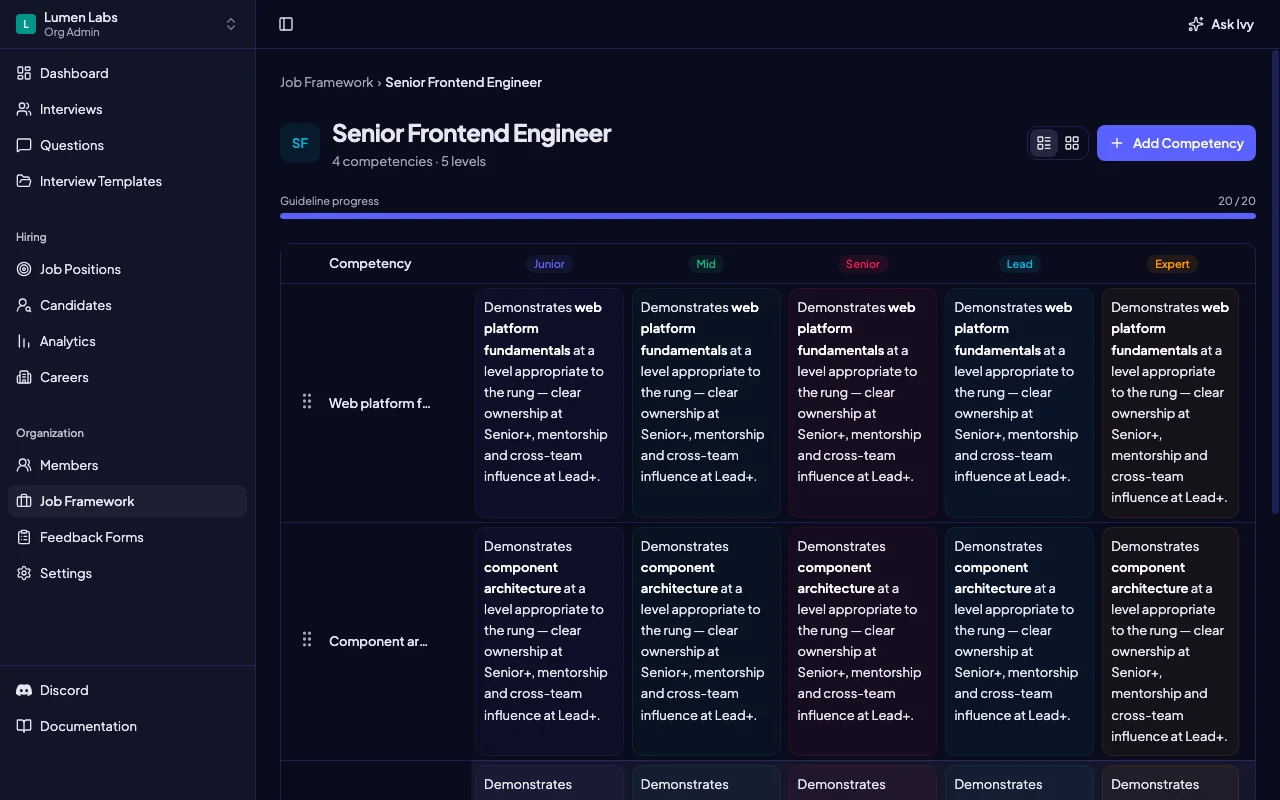This screenshot has width=1280, height=800.
Task: Click the Careers building icon
Action: click(x=24, y=377)
